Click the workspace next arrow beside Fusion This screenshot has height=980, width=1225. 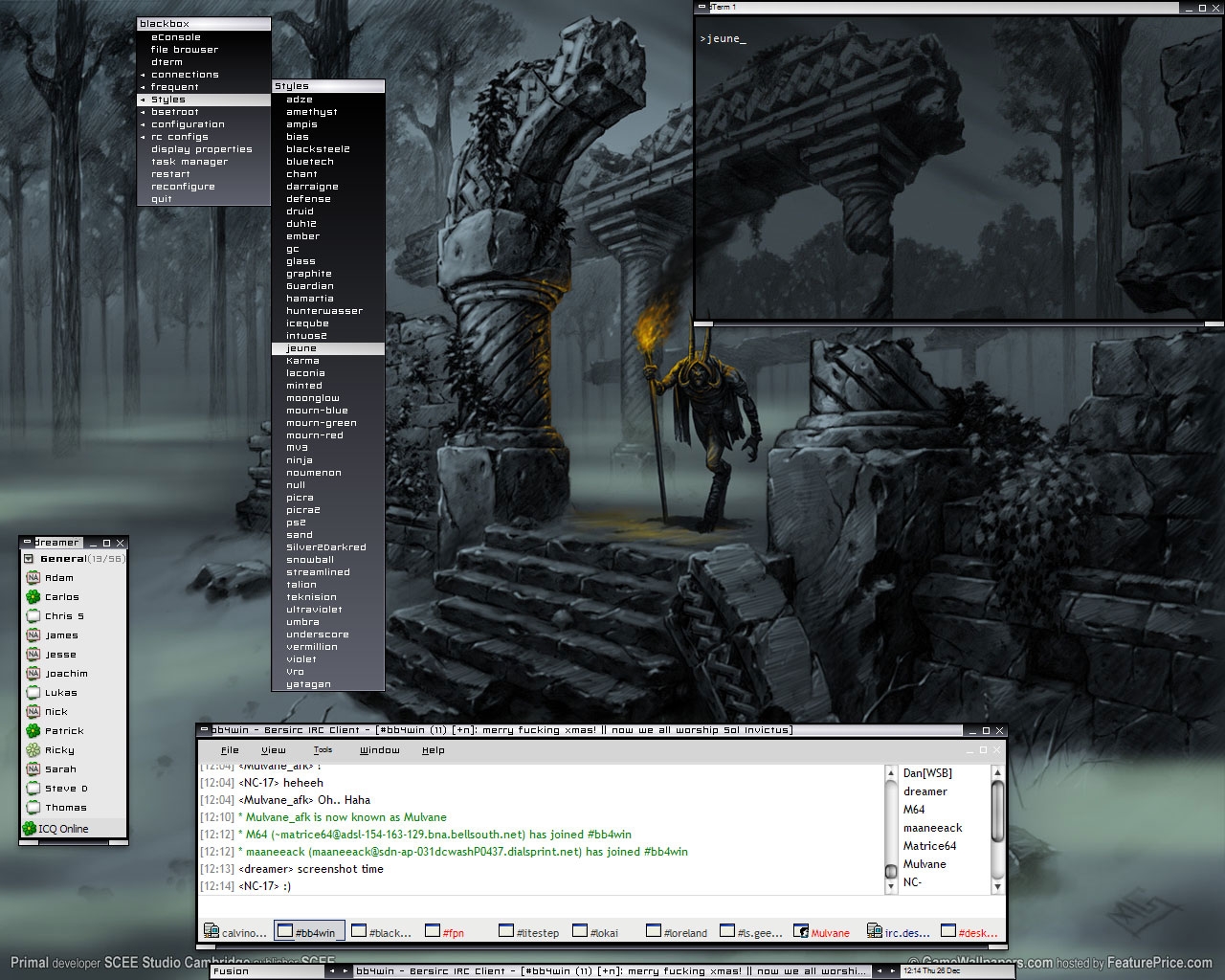tap(346, 971)
